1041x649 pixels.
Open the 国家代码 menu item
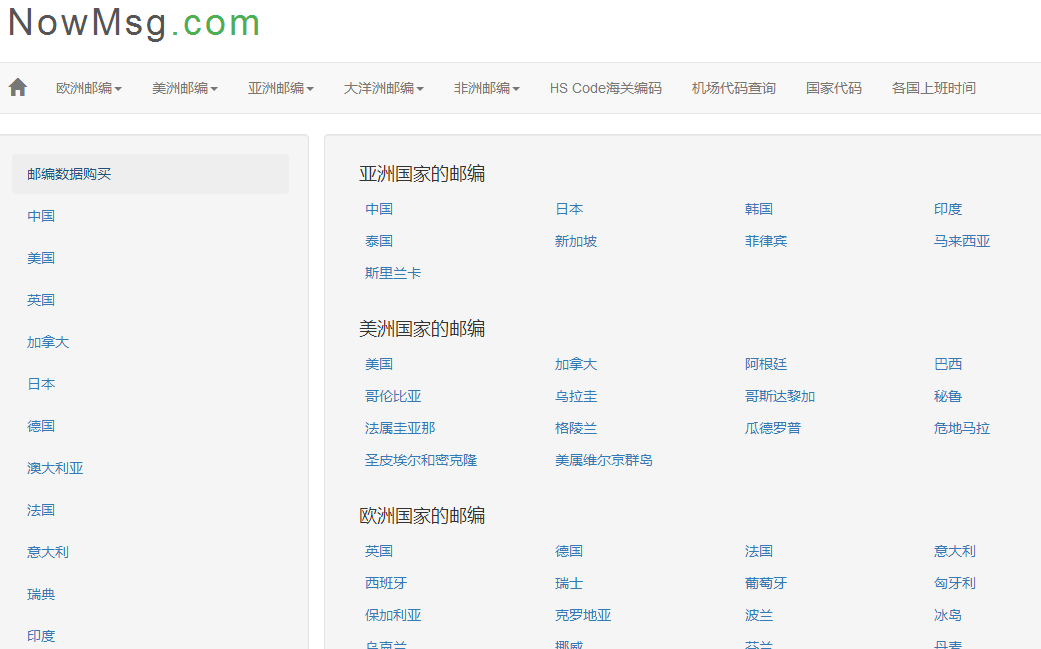click(834, 88)
